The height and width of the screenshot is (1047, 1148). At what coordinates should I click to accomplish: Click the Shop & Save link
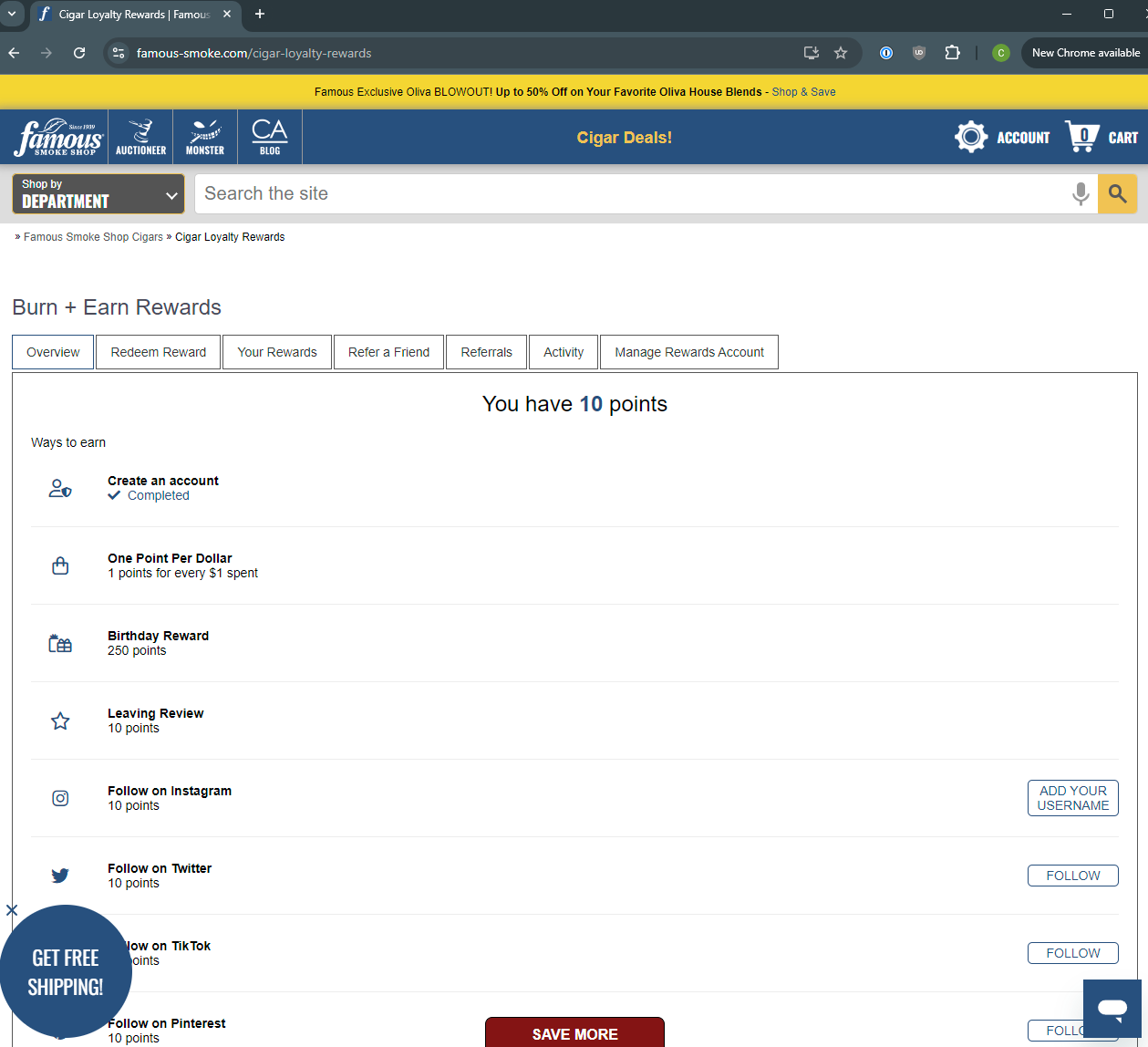point(804,92)
